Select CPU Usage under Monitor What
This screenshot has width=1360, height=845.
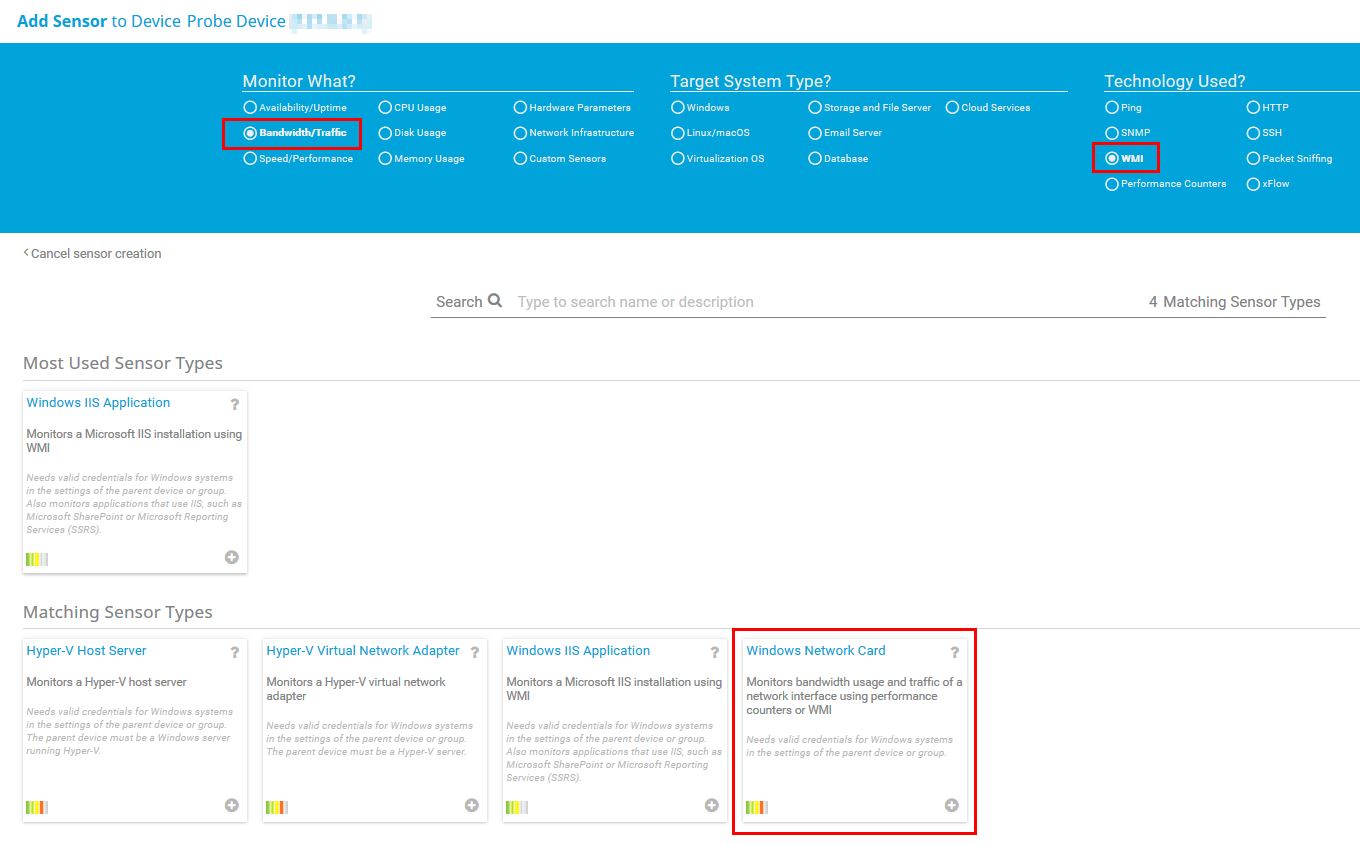pos(385,107)
